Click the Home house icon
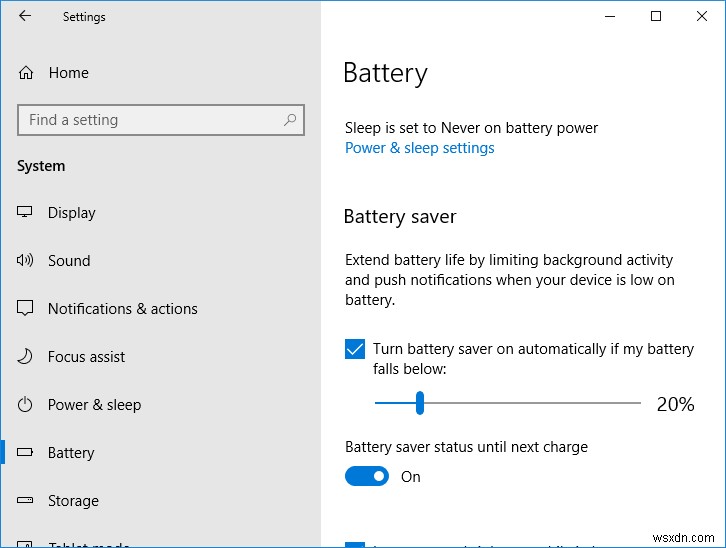The height and width of the screenshot is (548, 726). click(26, 73)
